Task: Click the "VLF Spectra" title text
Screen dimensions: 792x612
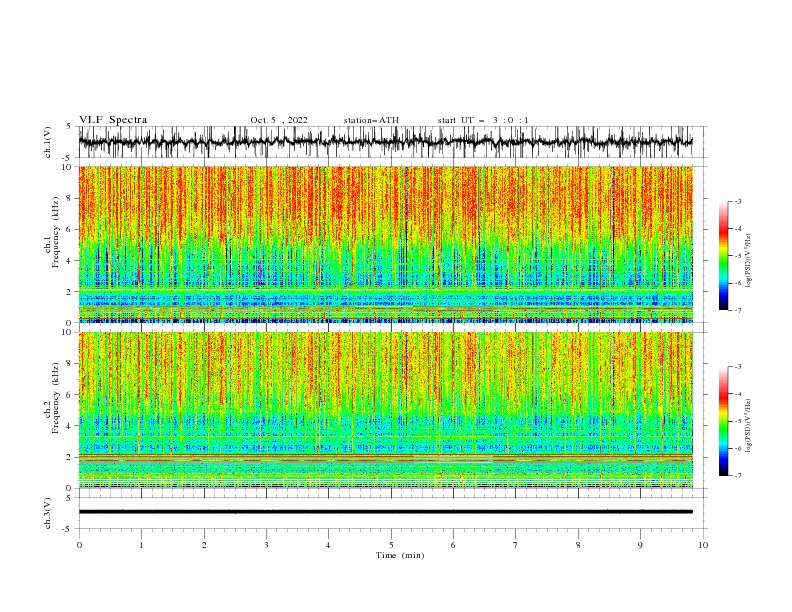Action: click(x=113, y=120)
